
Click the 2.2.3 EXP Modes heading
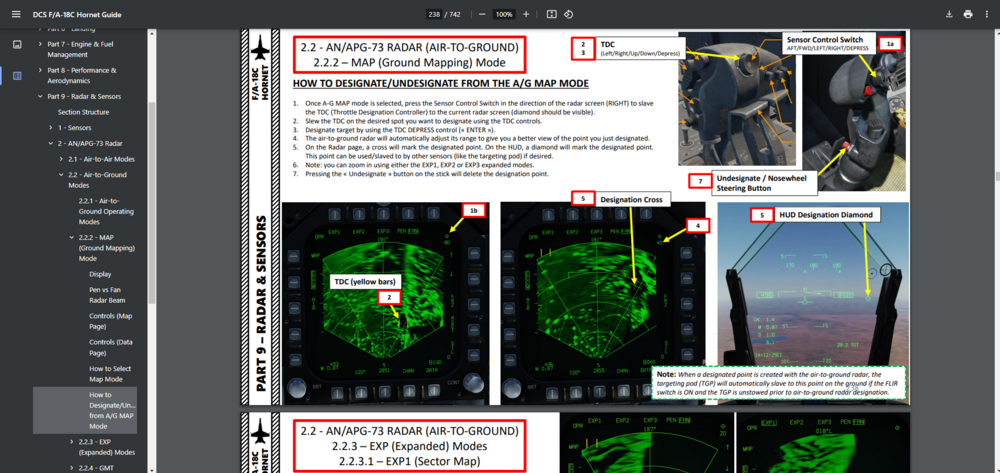(409, 446)
